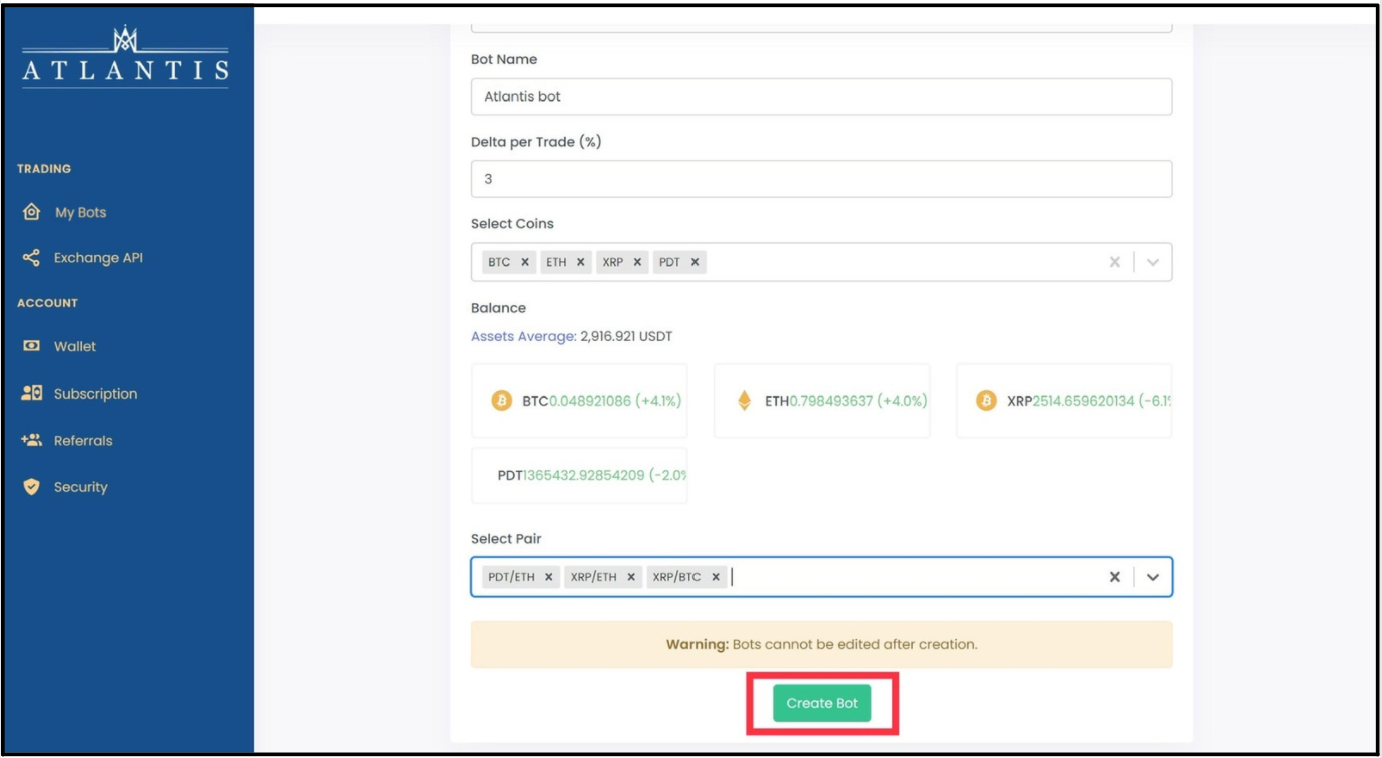Click the Security shield icon
Image resolution: width=1382 pixels, height=758 pixels.
(x=31, y=487)
